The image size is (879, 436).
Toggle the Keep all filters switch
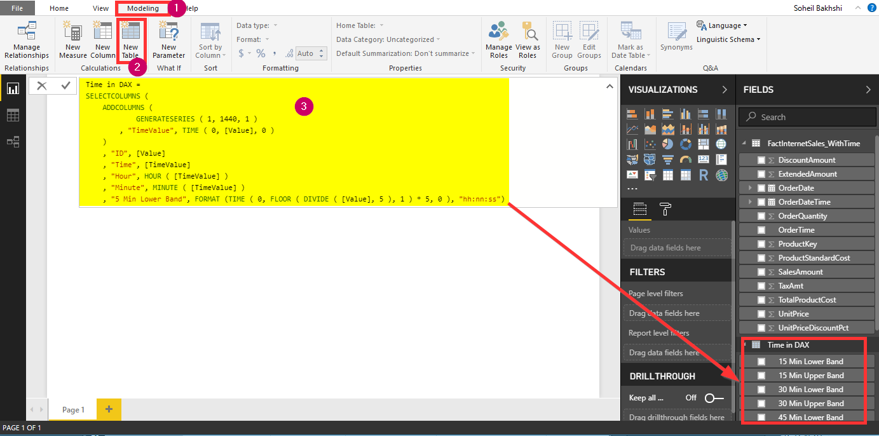click(x=713, y=398)
